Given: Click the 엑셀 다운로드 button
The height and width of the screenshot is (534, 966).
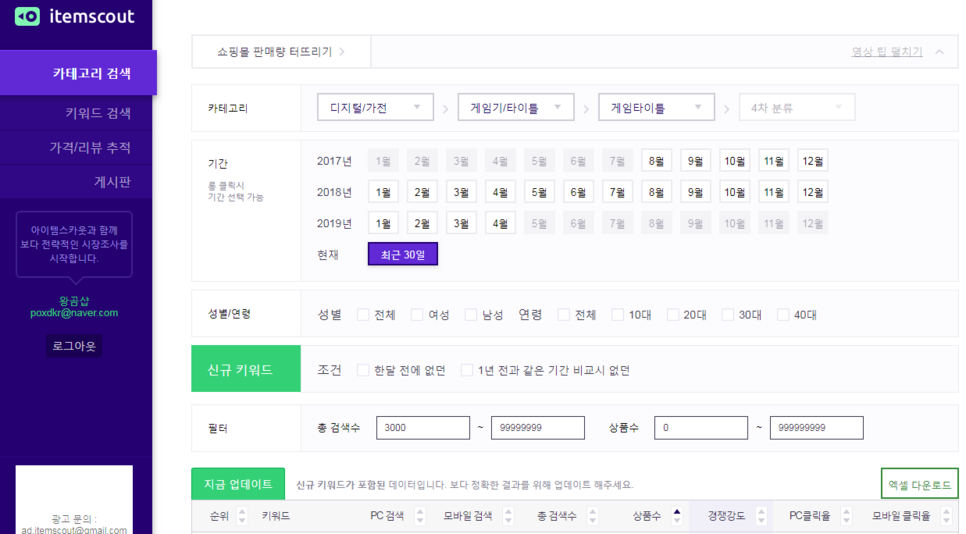Looking at the screenshot, I should [x=919, y=485].
